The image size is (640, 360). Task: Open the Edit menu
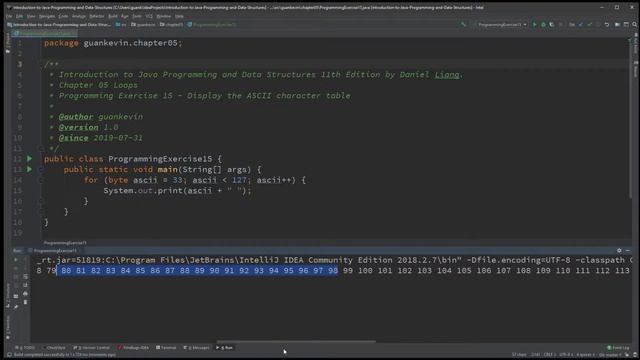click(x=19, y=16)
